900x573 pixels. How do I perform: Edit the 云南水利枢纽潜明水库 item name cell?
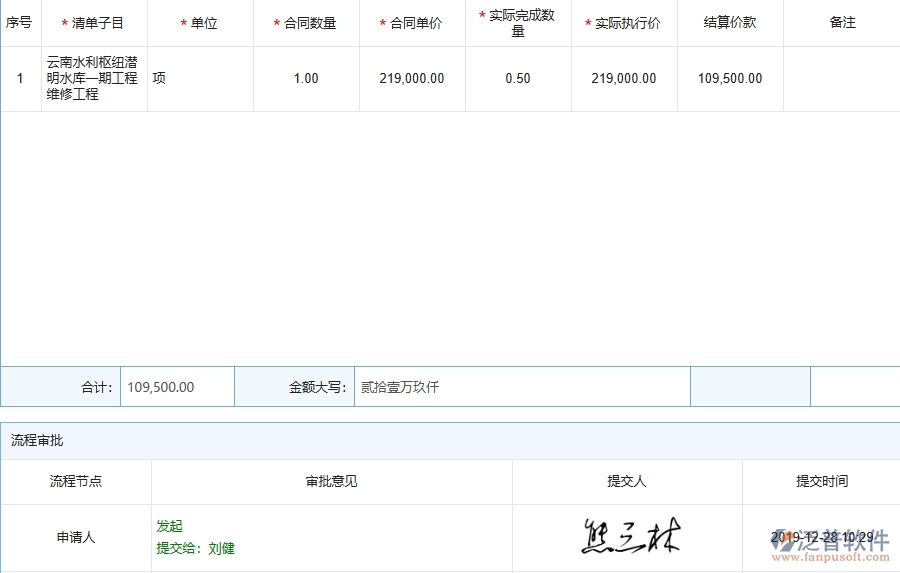[94, 78]
